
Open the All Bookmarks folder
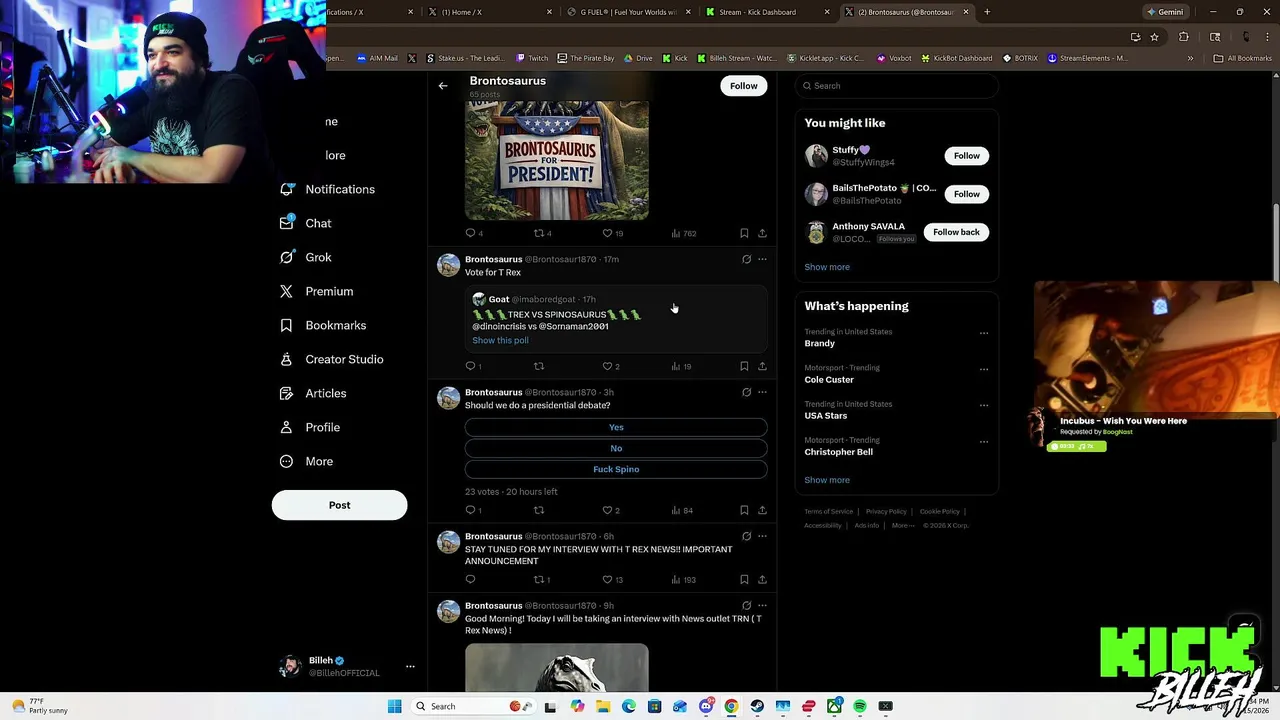1242,58
